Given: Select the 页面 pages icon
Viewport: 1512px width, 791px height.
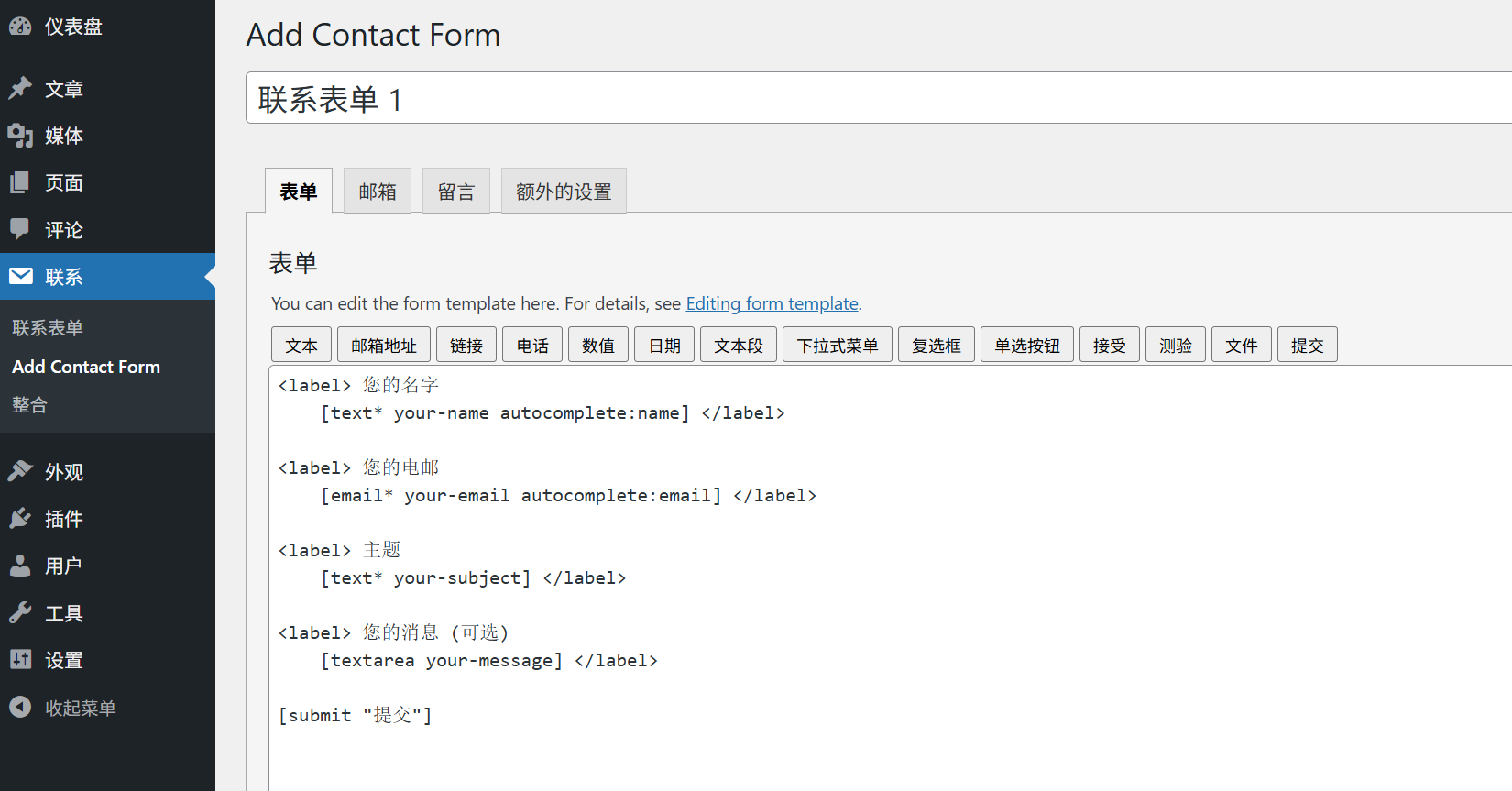Looking at the screenshot, I should (x=20, y=182).
